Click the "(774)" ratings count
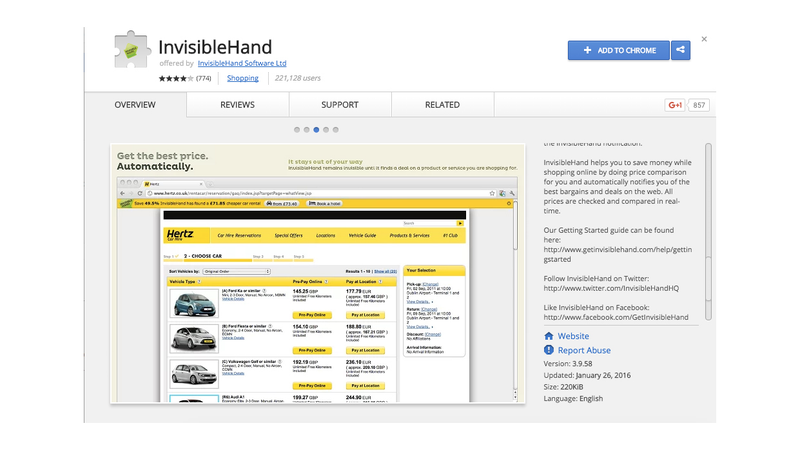 click(x=204, y=78)
